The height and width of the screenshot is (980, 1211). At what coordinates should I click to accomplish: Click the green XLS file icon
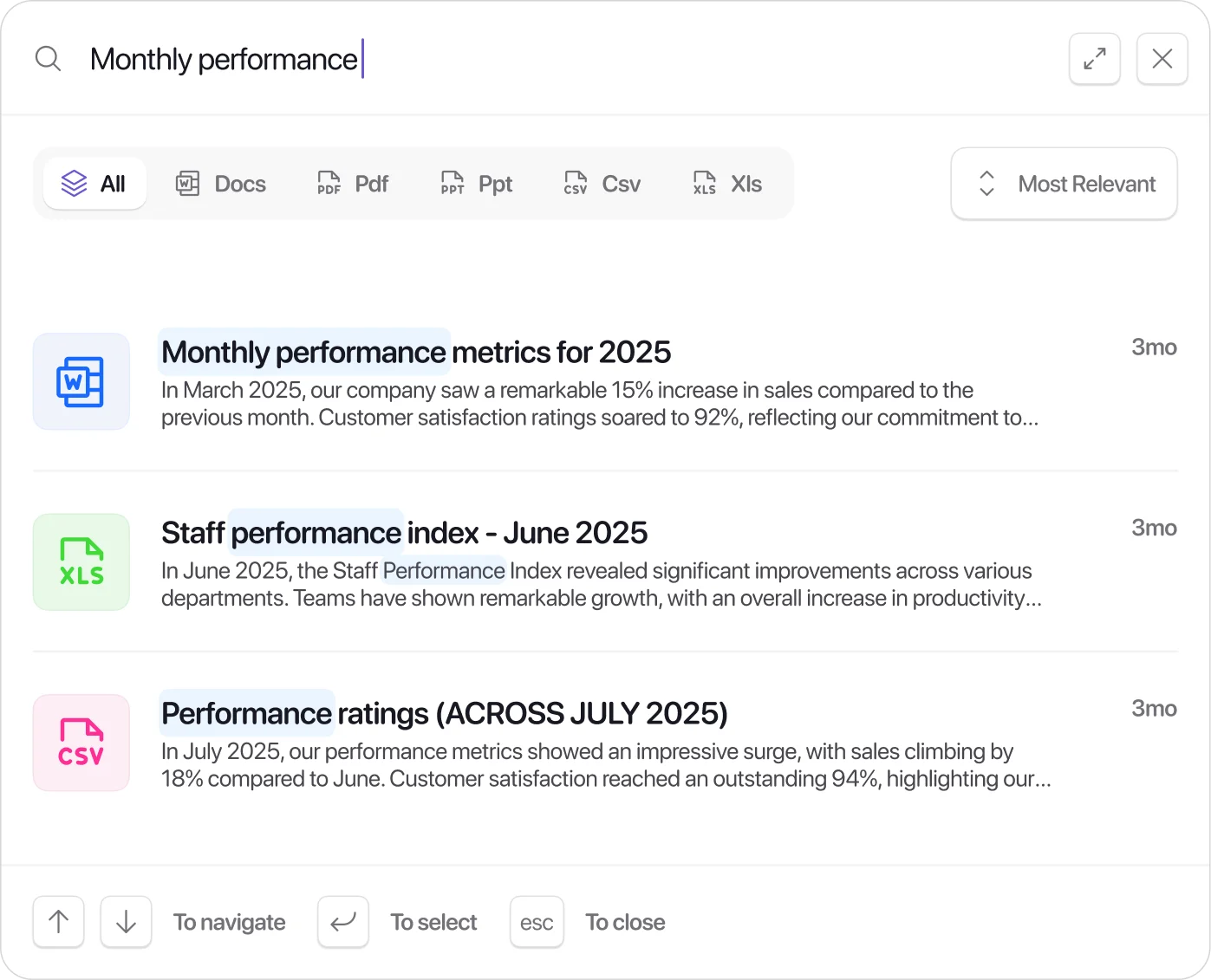tap(81, 562)
